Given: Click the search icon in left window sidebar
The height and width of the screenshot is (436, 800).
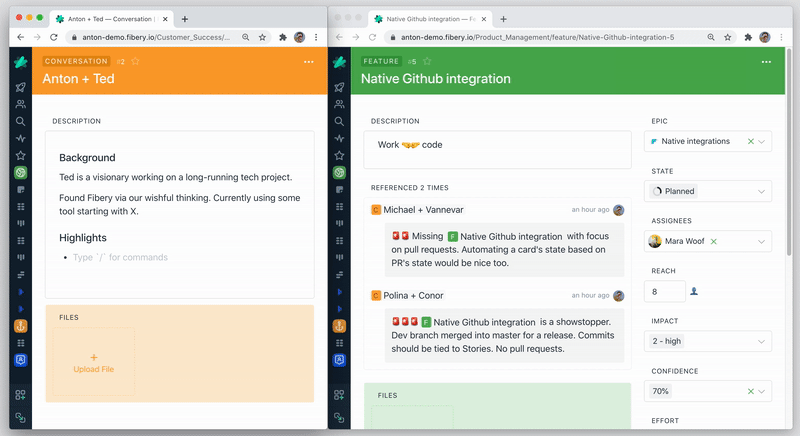Looking at the screenshot, I should point(20,121).
